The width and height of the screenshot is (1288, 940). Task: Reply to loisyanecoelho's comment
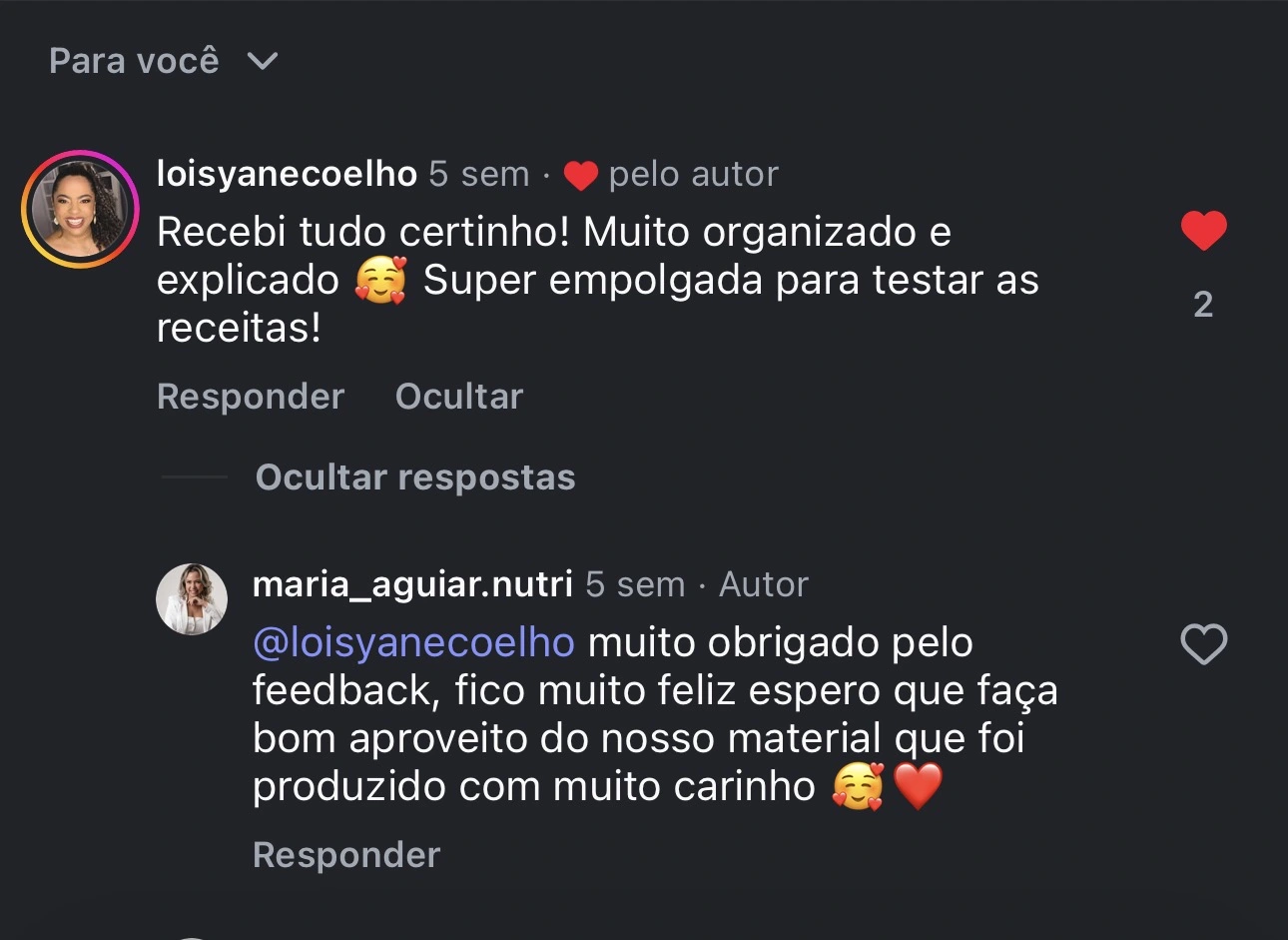tap(251, 397)
